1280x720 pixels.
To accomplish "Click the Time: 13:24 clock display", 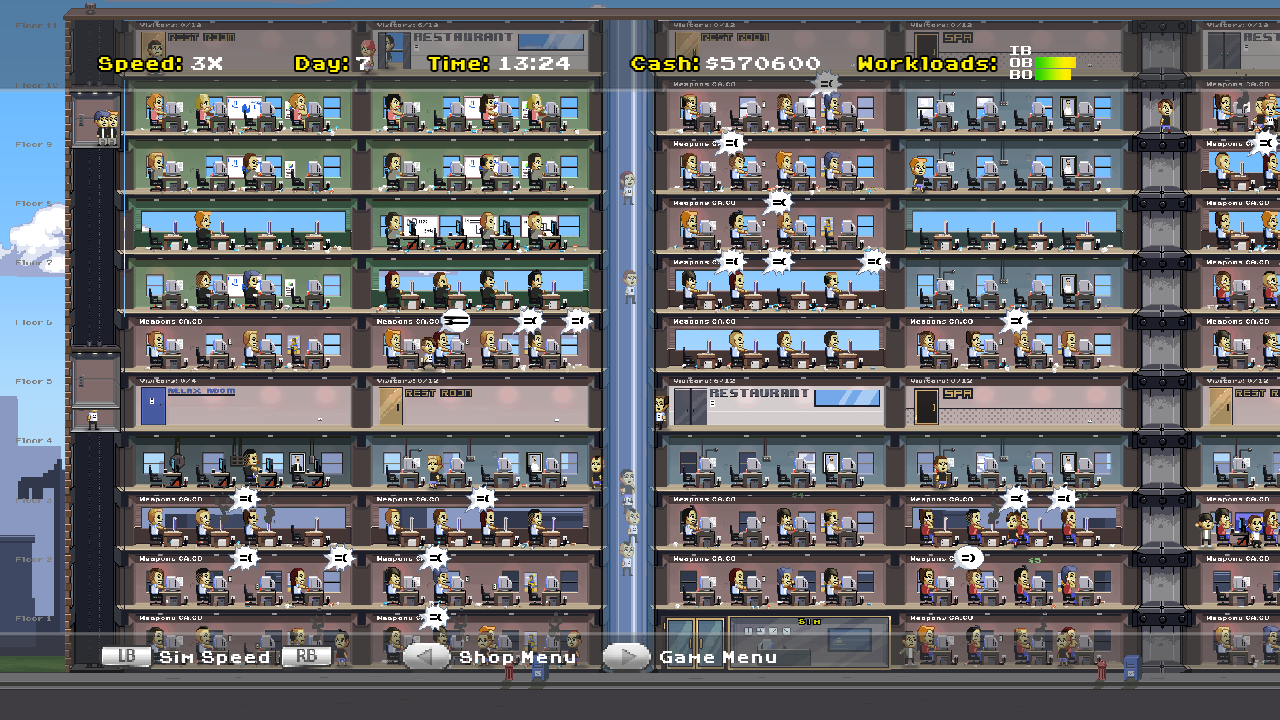I will (x=499, y=64).
